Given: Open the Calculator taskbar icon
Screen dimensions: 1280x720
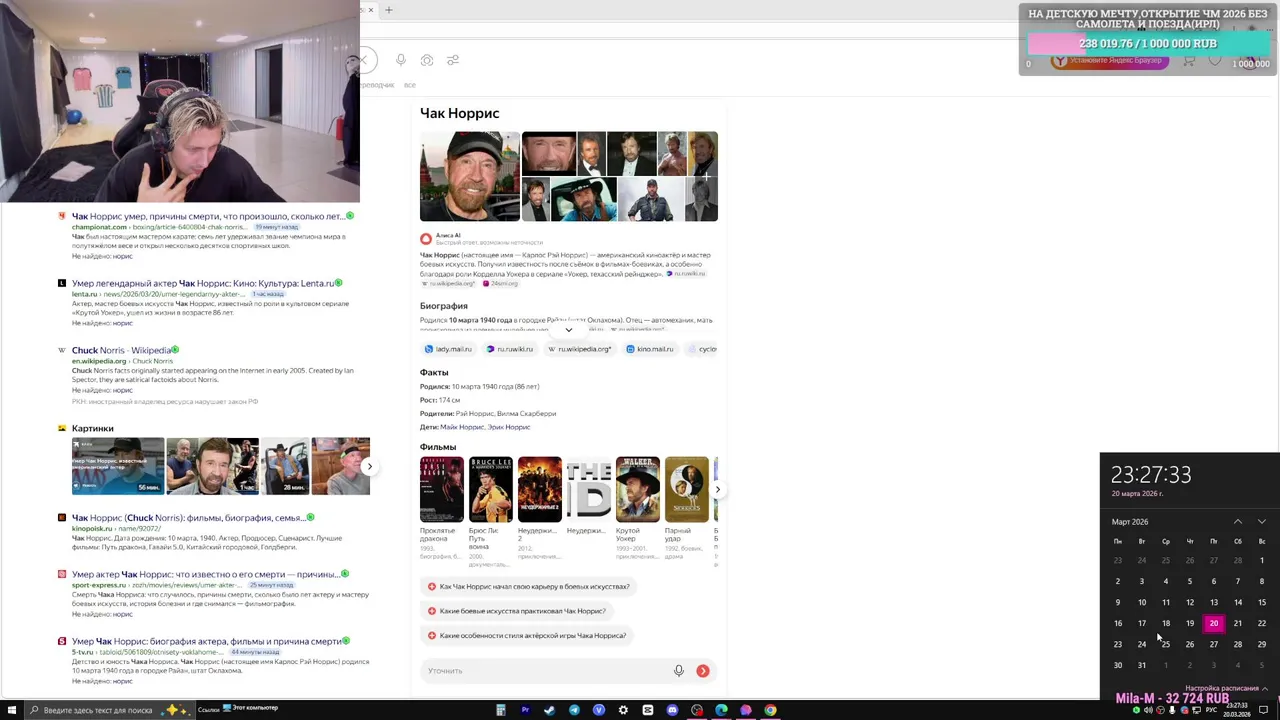Looking at the screenshot, I should (500, 710).
